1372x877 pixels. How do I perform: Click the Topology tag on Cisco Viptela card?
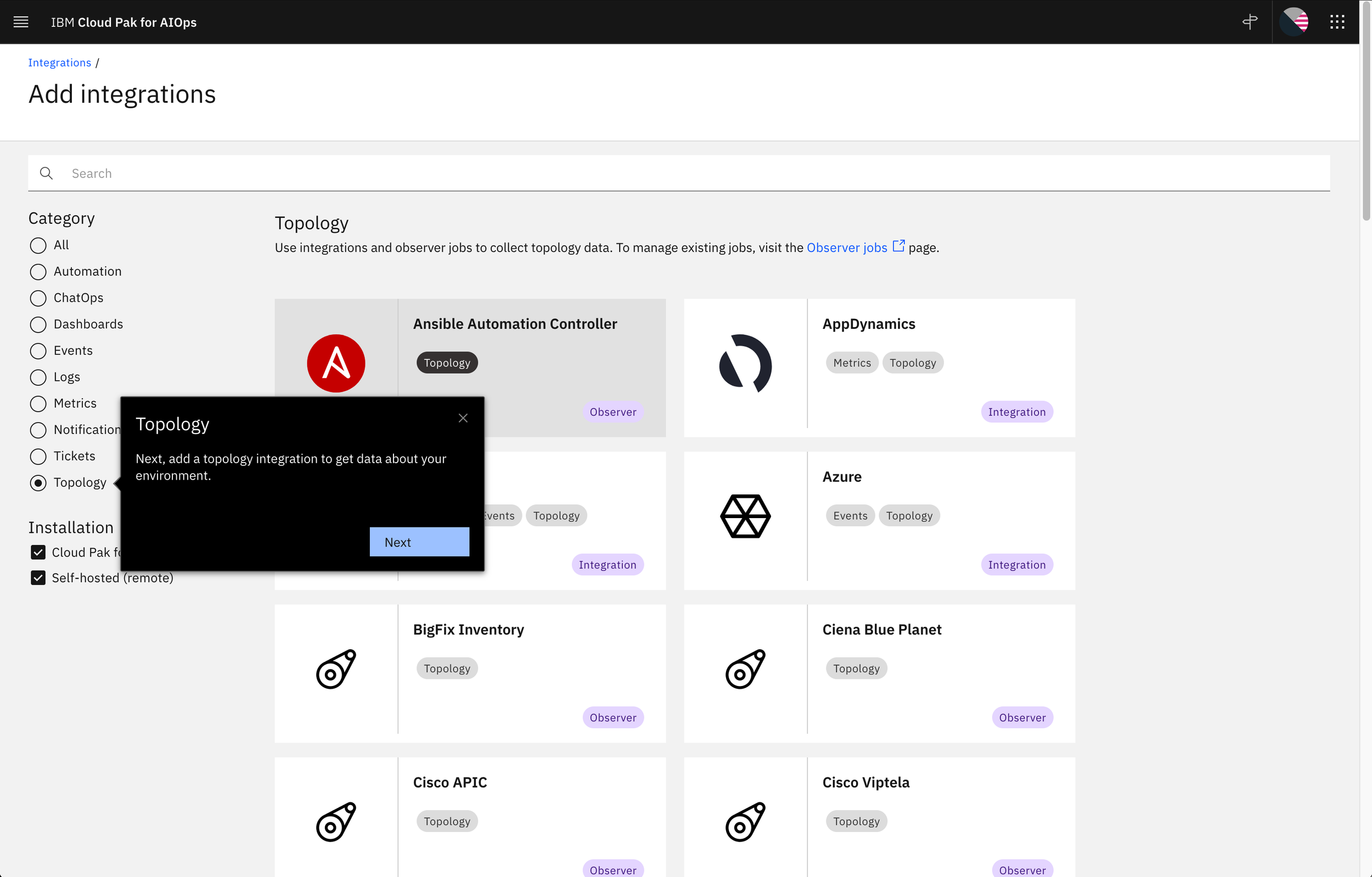click(856, 821)
